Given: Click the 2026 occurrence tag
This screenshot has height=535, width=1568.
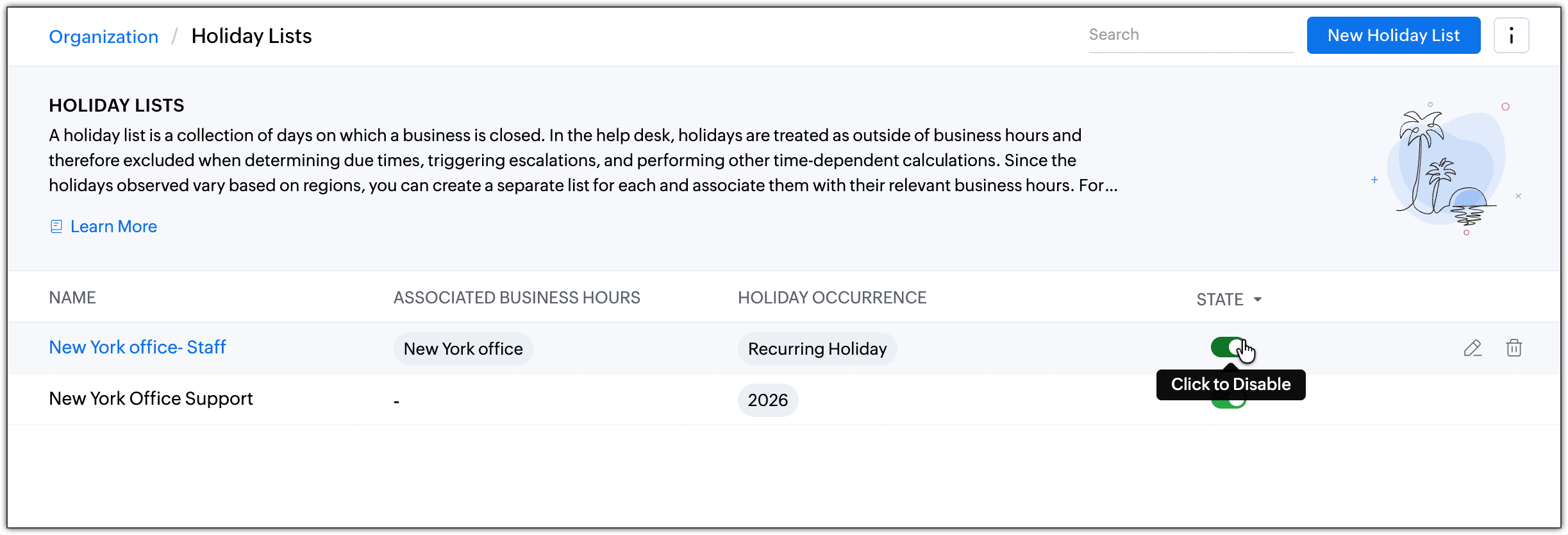Looking at the screenshot, I should [x=767, y=400].
